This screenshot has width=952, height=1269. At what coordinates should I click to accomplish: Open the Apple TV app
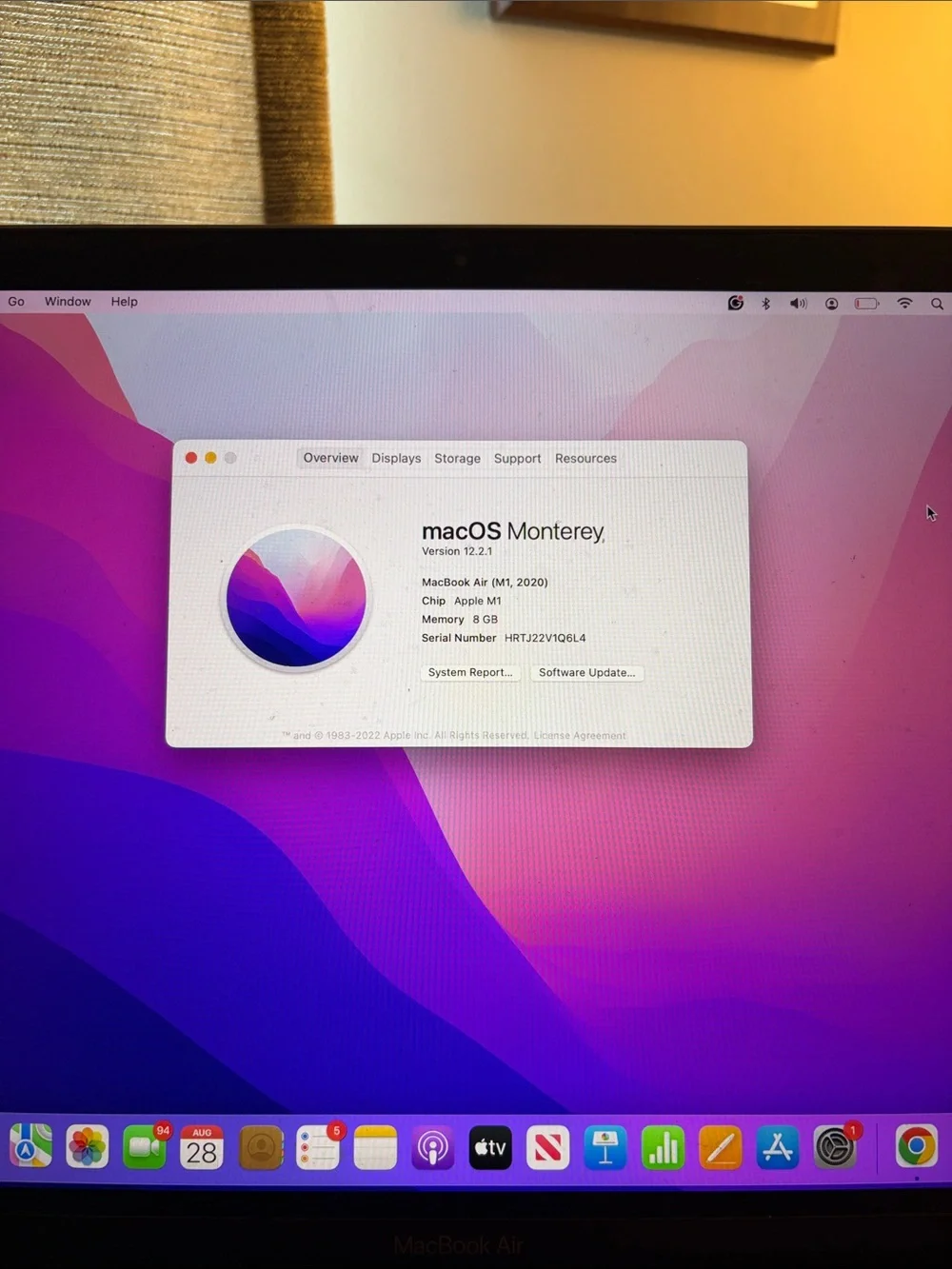tap(490, 1146)
